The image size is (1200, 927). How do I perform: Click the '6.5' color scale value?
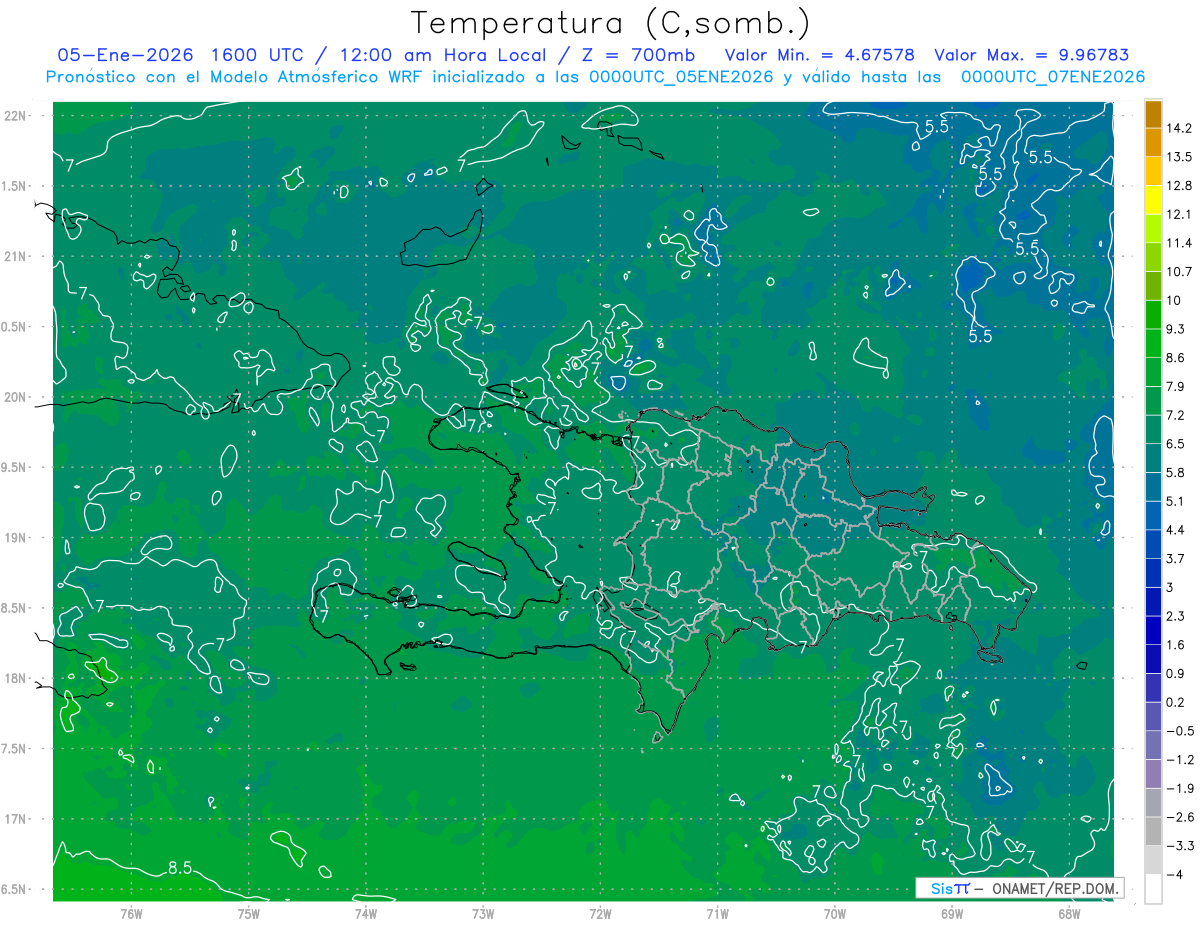tap(1178, 444)
